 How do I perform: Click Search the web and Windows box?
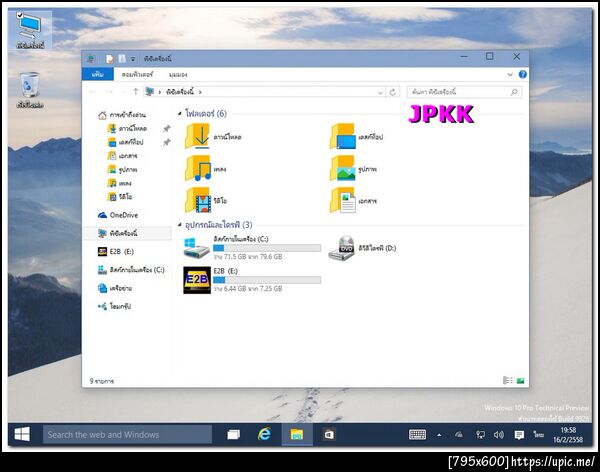pyautogui.click(x=127, y=434)
